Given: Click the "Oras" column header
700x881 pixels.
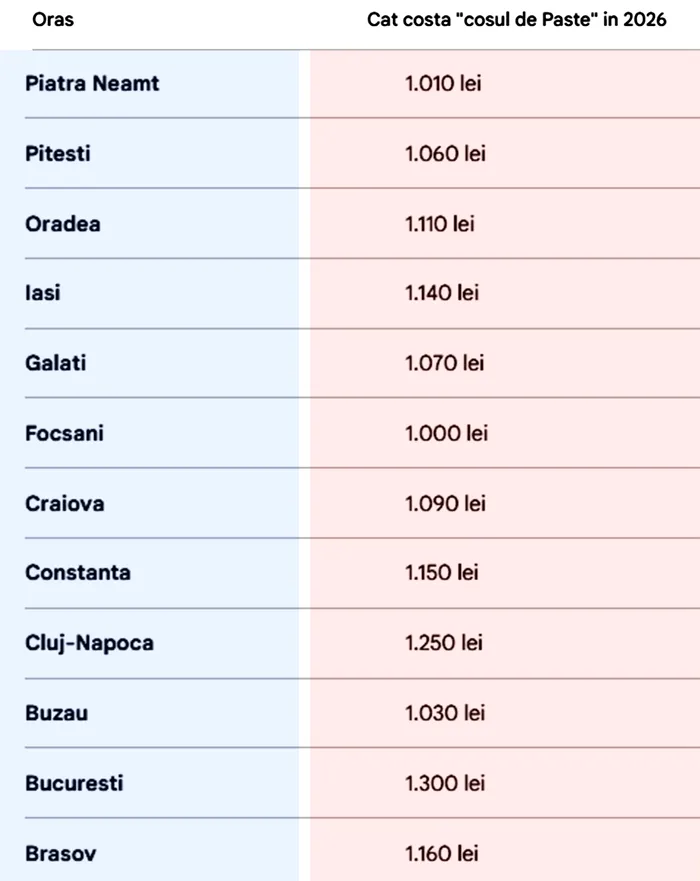Looking at the screenshot, I should pos(53,20).
